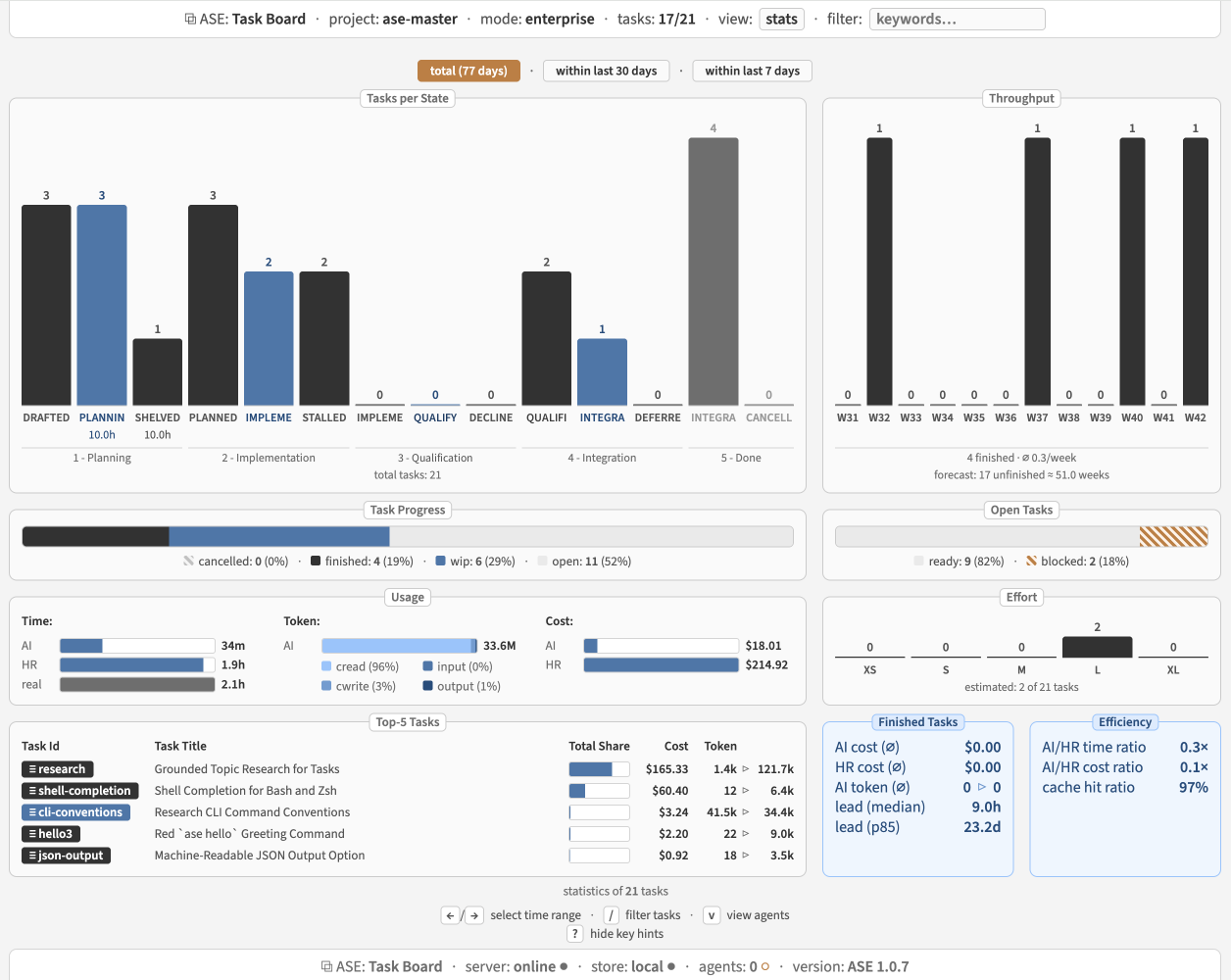This screenshot has height=980, width=1231.
Task: Click the task progress bar
Action: 408,536
